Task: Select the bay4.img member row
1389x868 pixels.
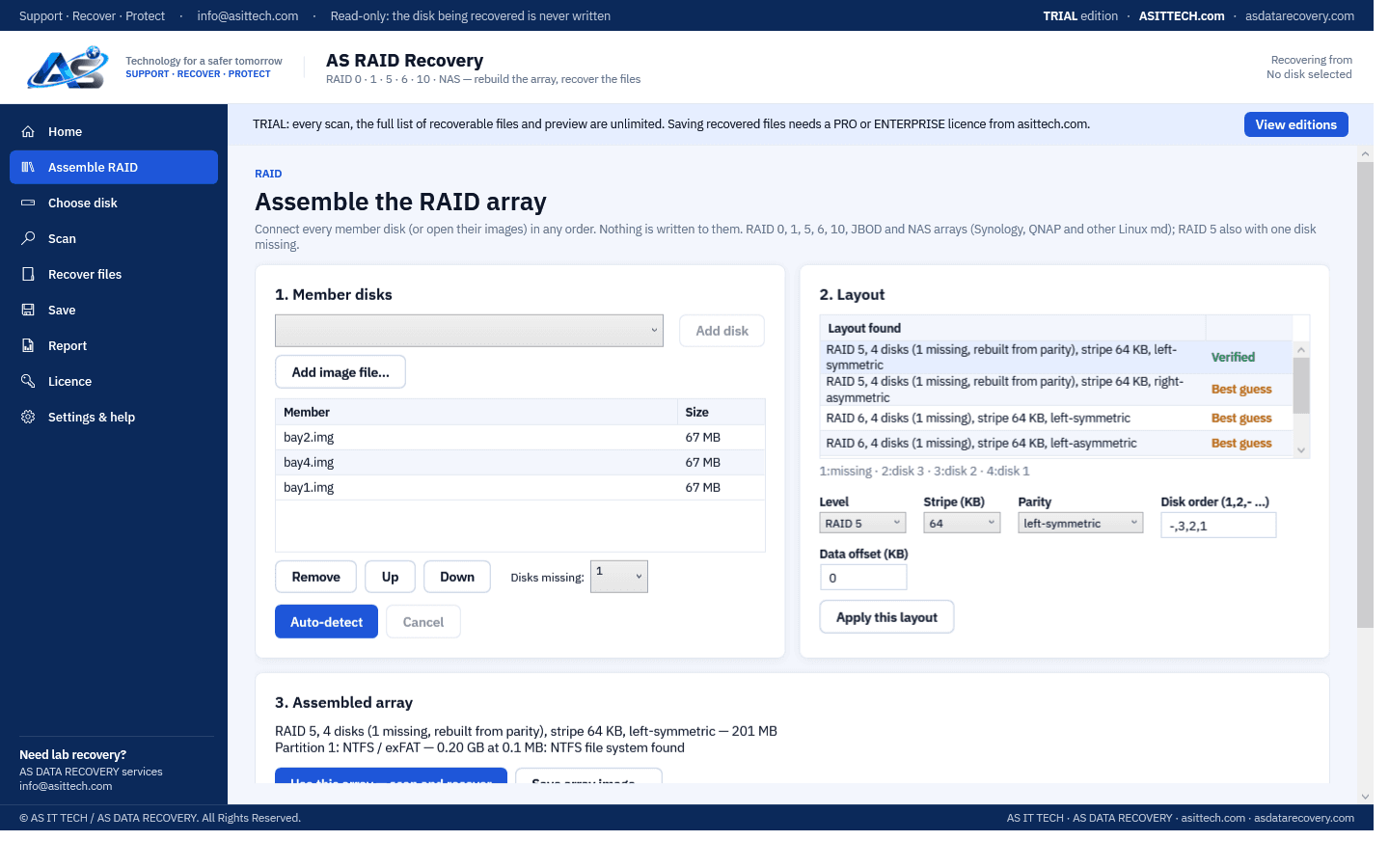Action: point(520,462)
